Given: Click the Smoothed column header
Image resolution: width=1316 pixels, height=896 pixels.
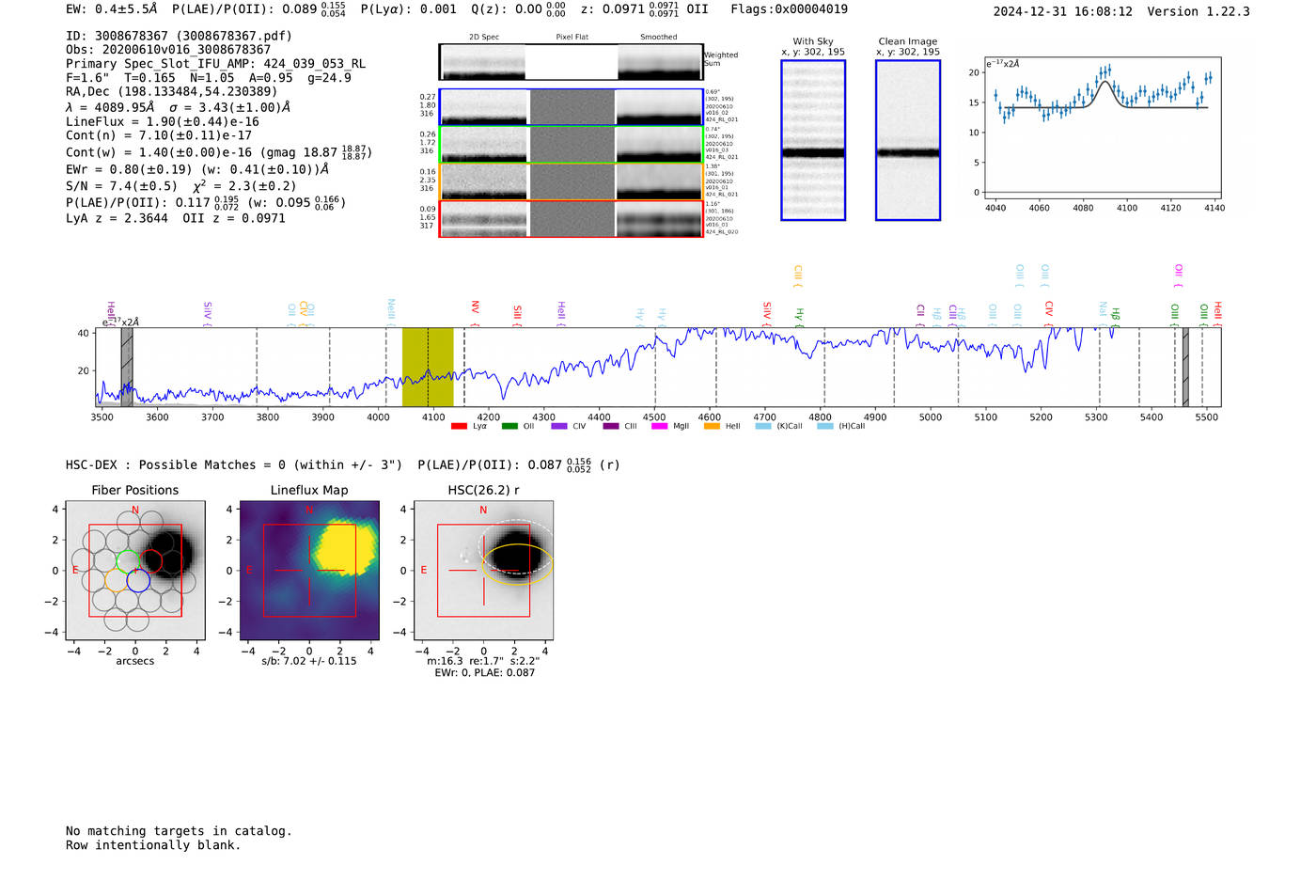Looking at the screenshot, I should (658, 37).
